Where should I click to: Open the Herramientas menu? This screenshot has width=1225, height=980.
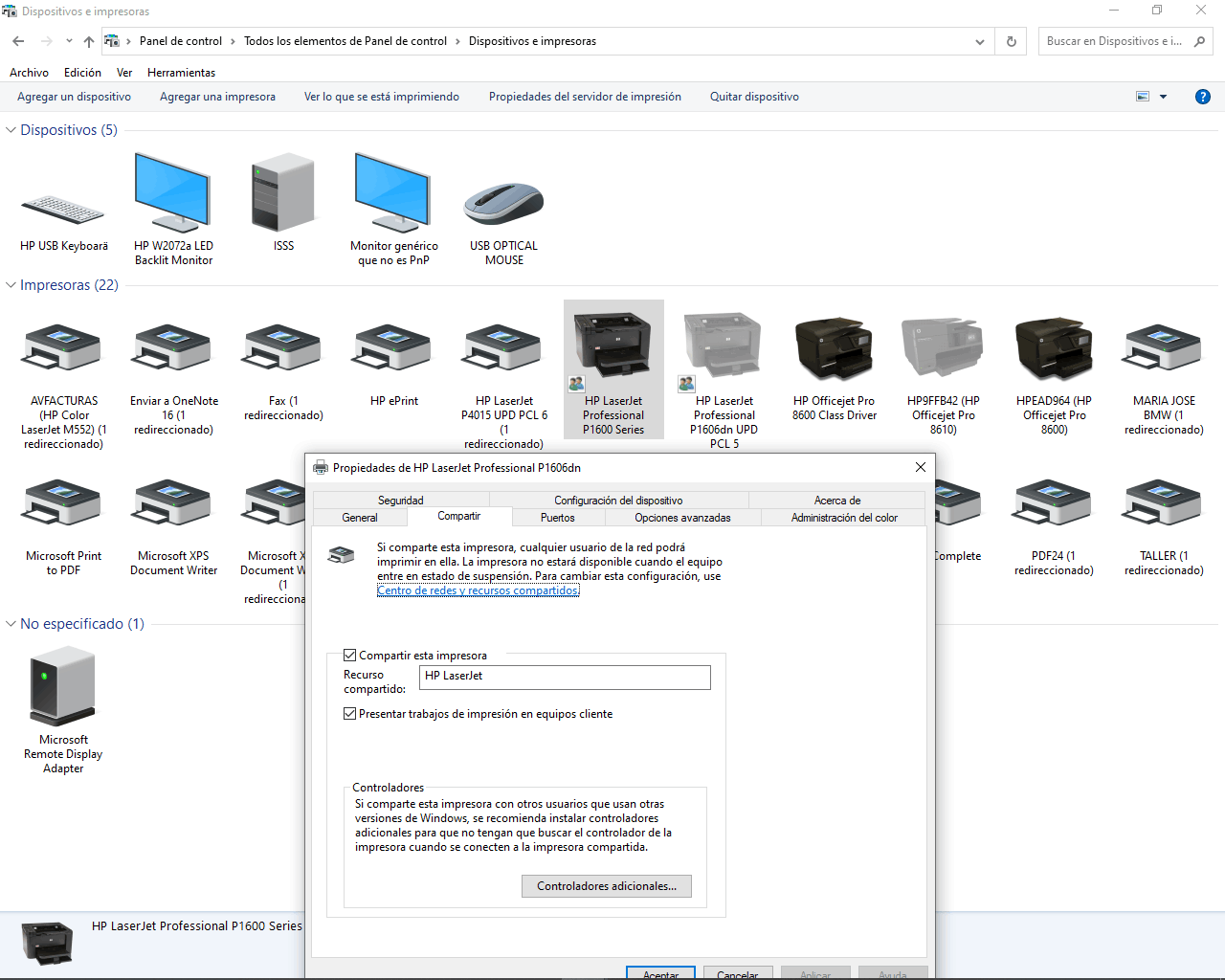tap(181, 73)
